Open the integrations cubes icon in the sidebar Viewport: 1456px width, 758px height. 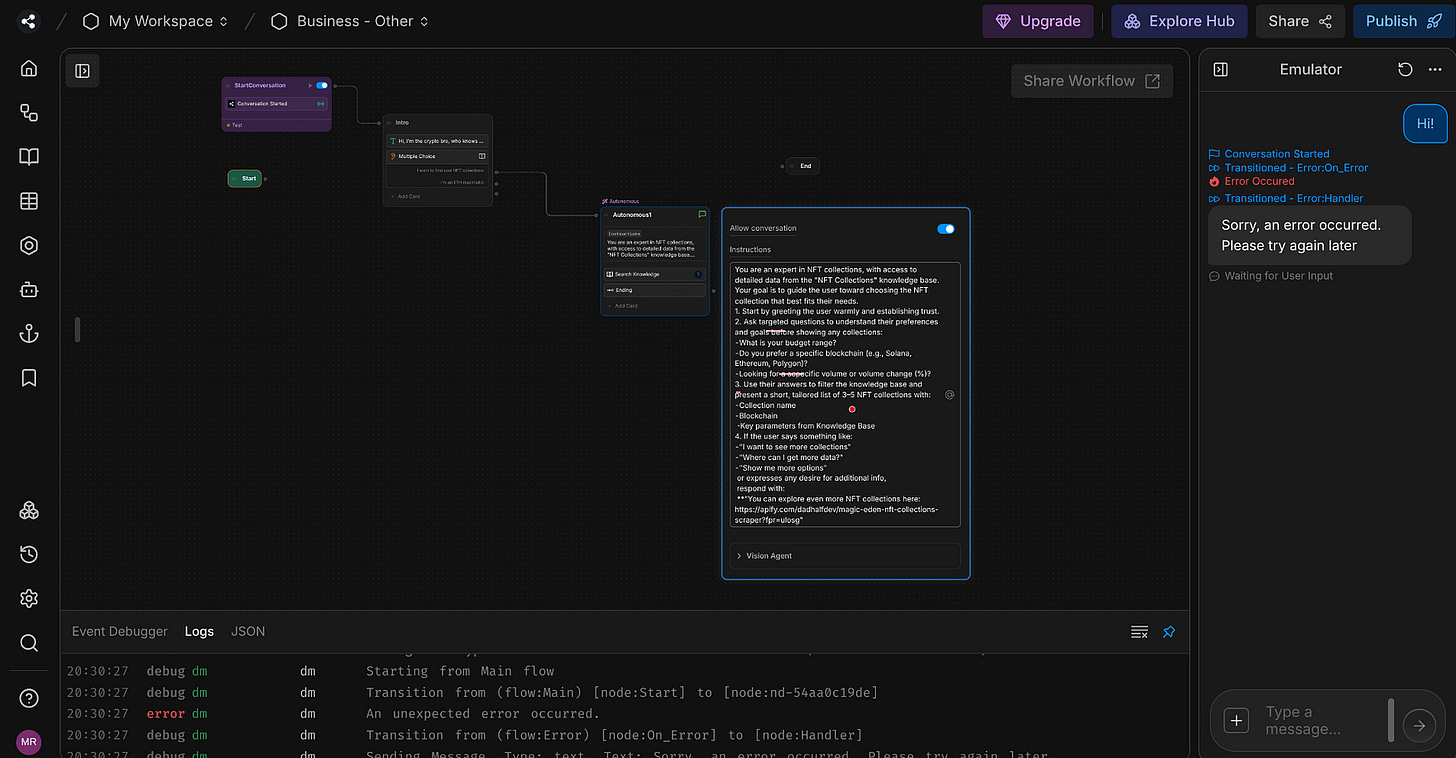(x=29, y=510)
